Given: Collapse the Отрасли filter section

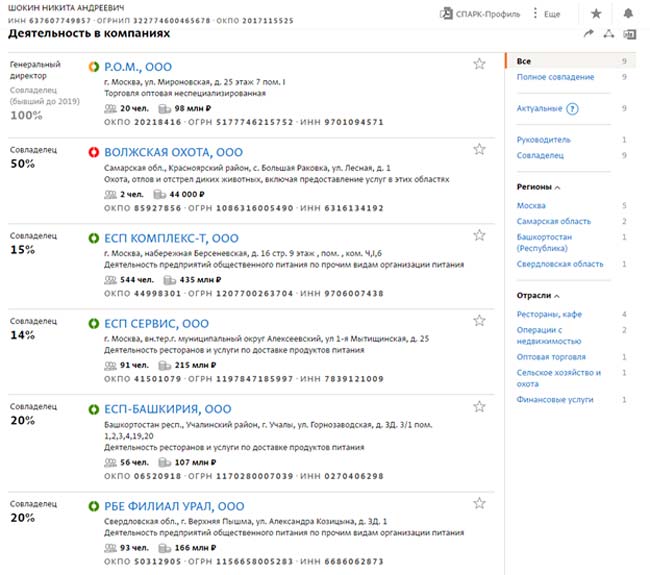Looking at the screenshot, I should tap(557, 296).
